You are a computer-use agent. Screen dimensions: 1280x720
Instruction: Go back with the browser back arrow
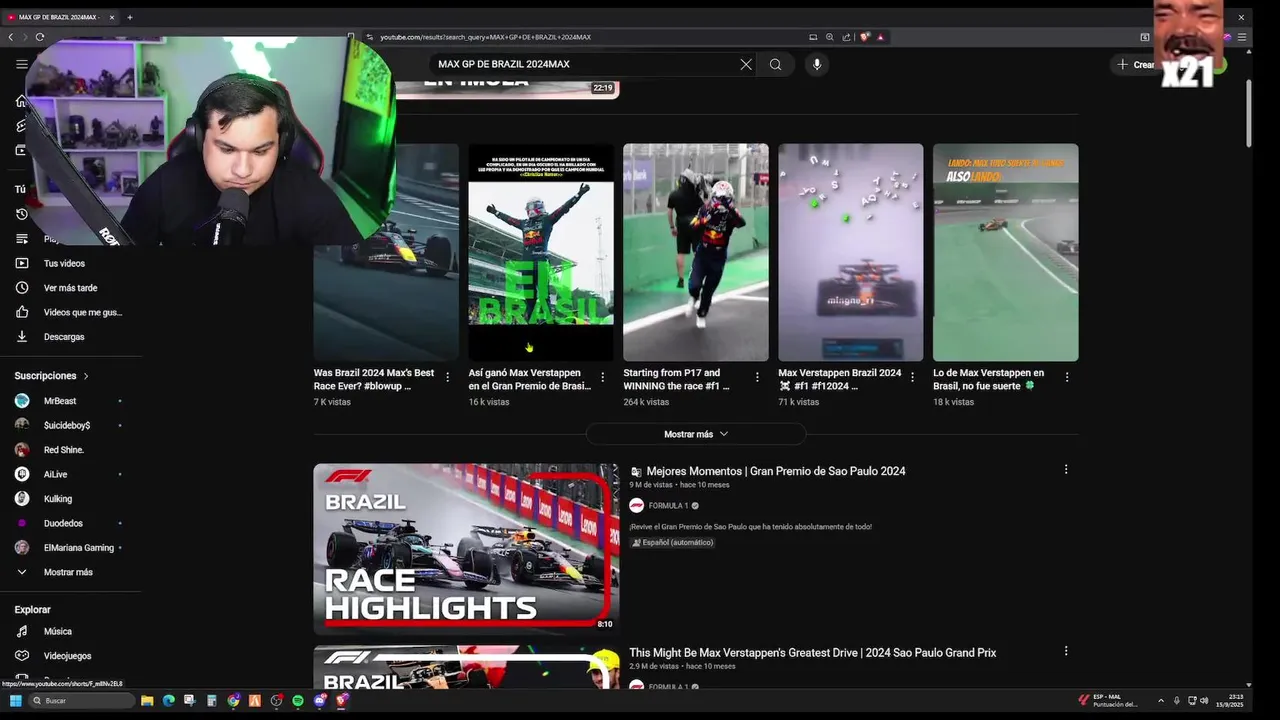[x=11, y=37]
